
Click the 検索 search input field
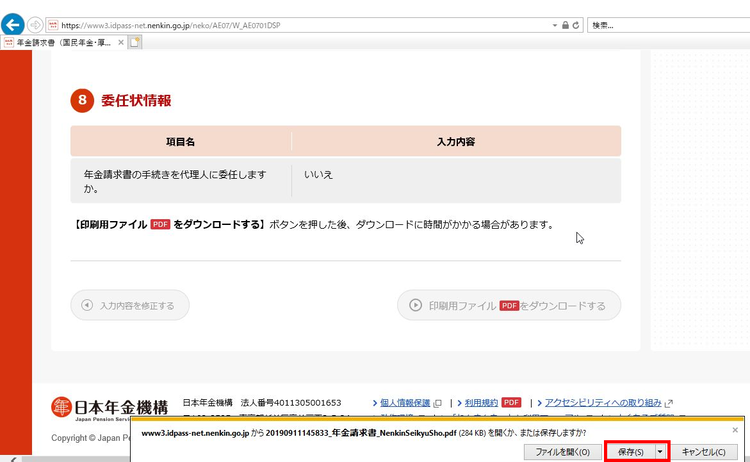tap(665, 24)
